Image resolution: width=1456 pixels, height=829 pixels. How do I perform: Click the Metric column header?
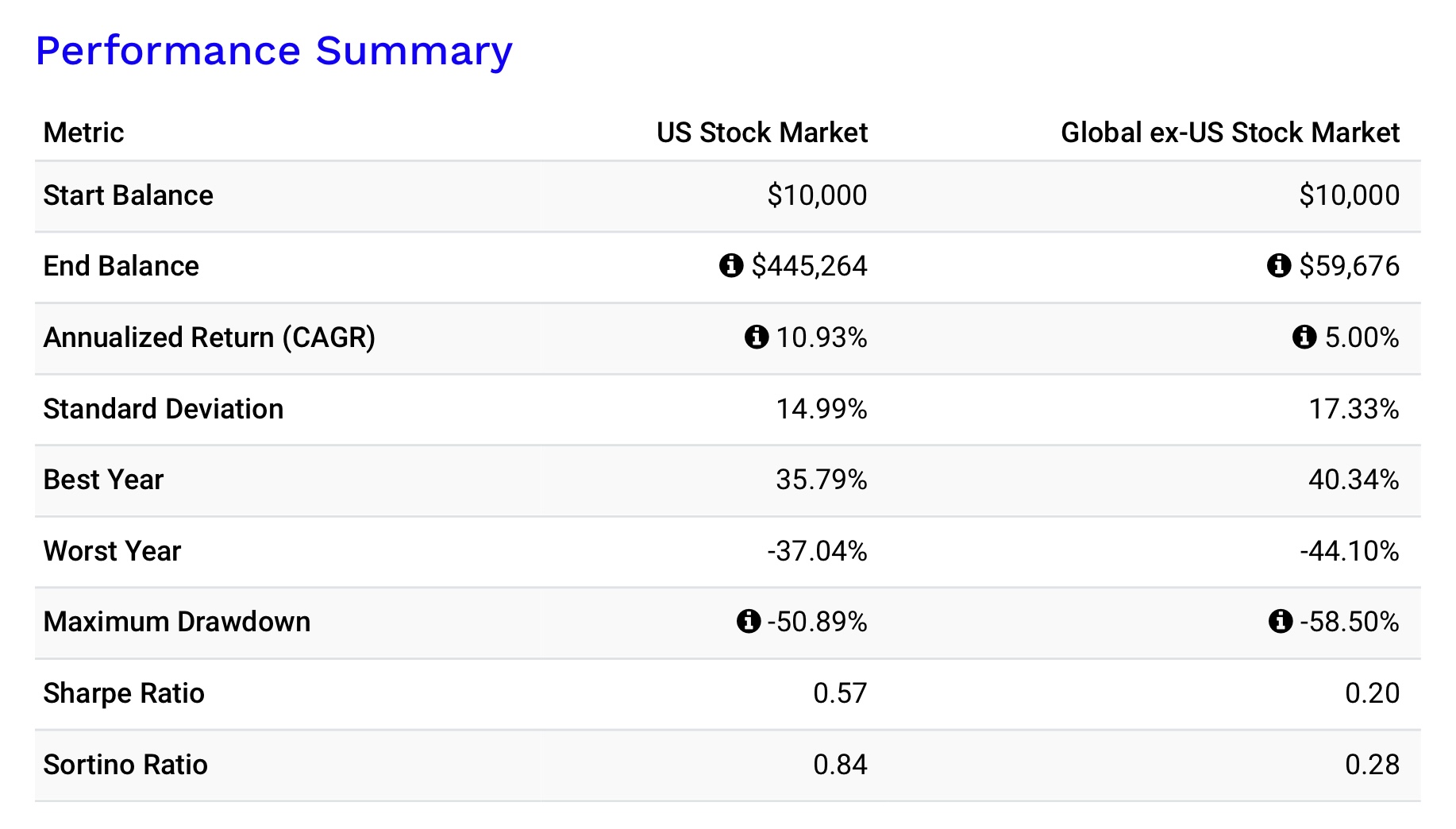tap(83, 133)
